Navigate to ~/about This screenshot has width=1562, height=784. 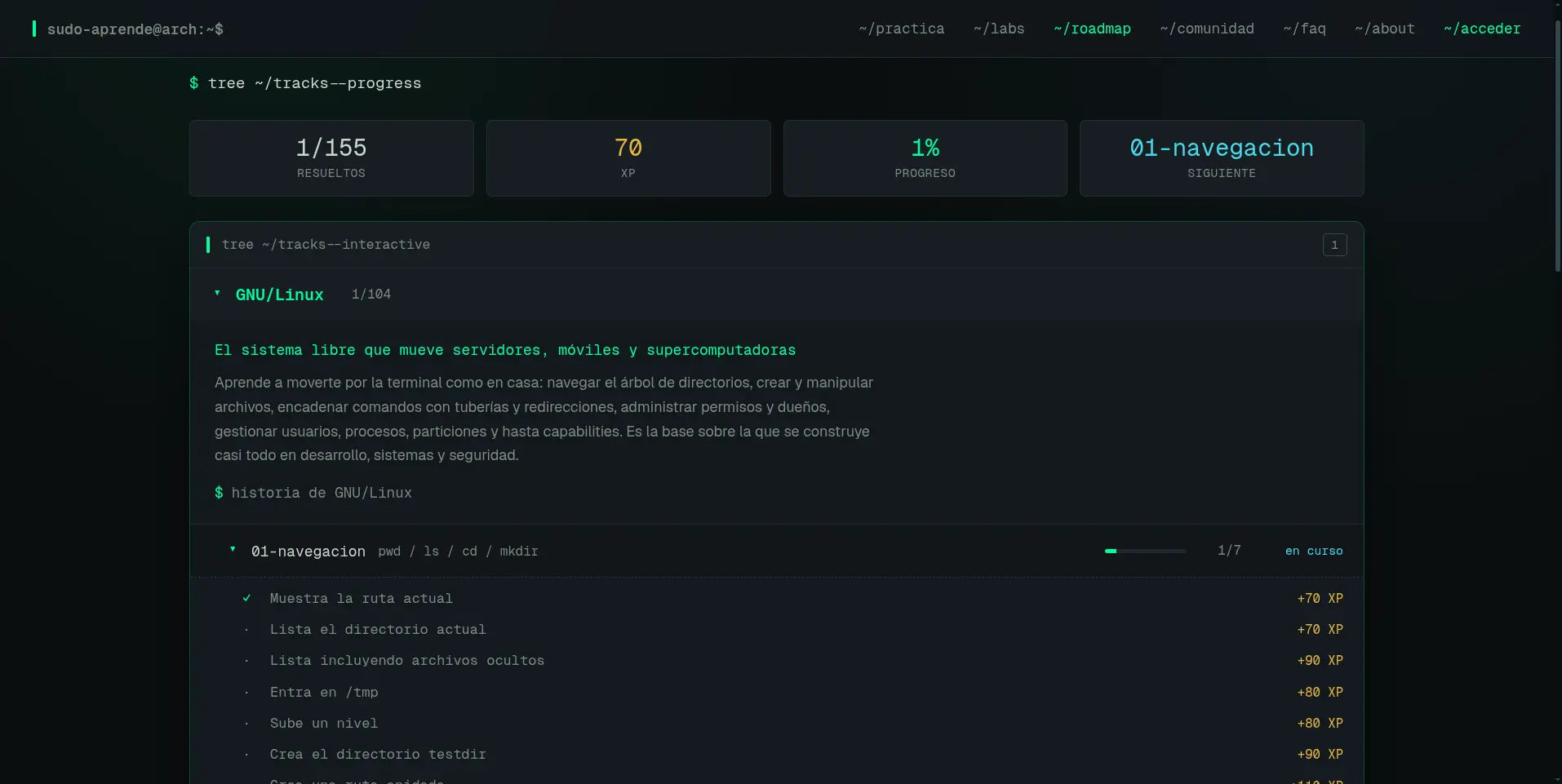1385,29
